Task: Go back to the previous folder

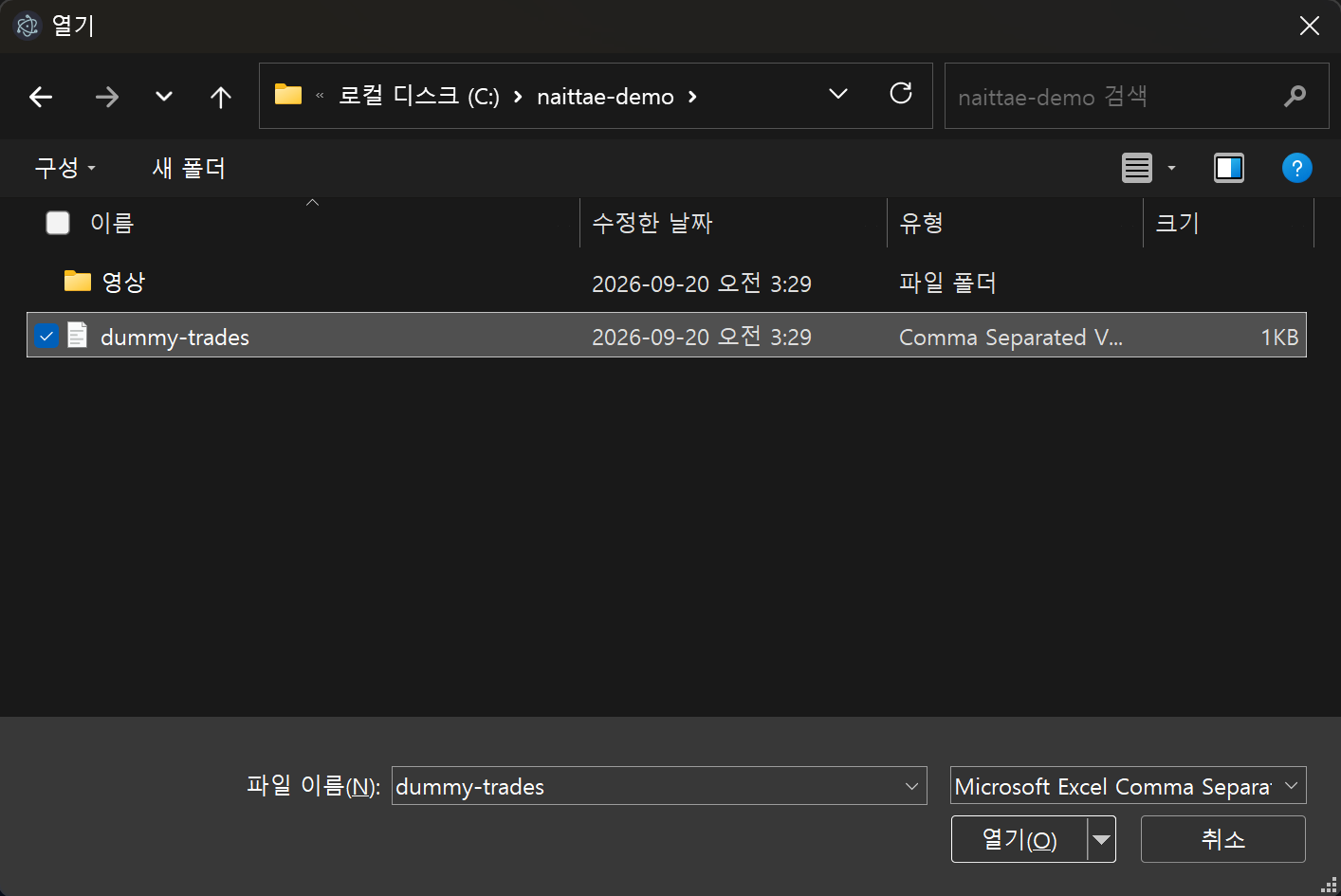Action: [x=41, y=97]
